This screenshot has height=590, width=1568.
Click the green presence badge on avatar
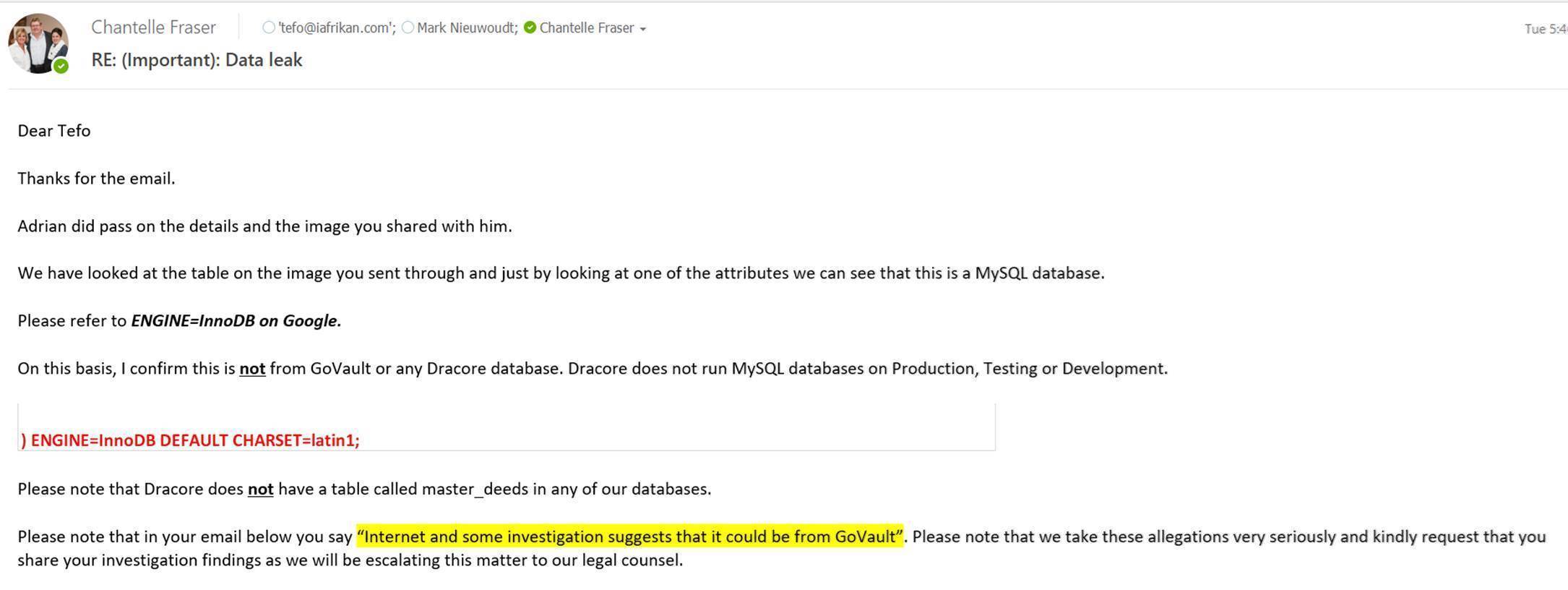[x=61, y=66]
